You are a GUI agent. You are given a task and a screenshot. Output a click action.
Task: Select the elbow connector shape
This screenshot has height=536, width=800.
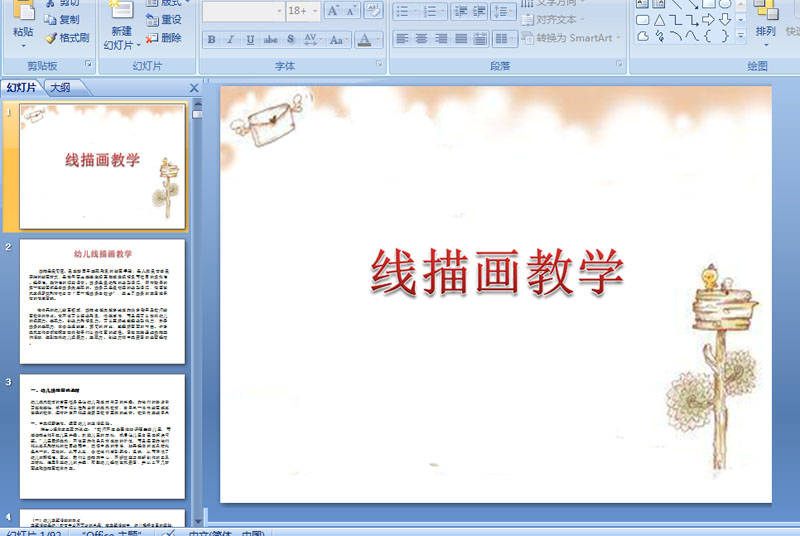click(676, 20)
